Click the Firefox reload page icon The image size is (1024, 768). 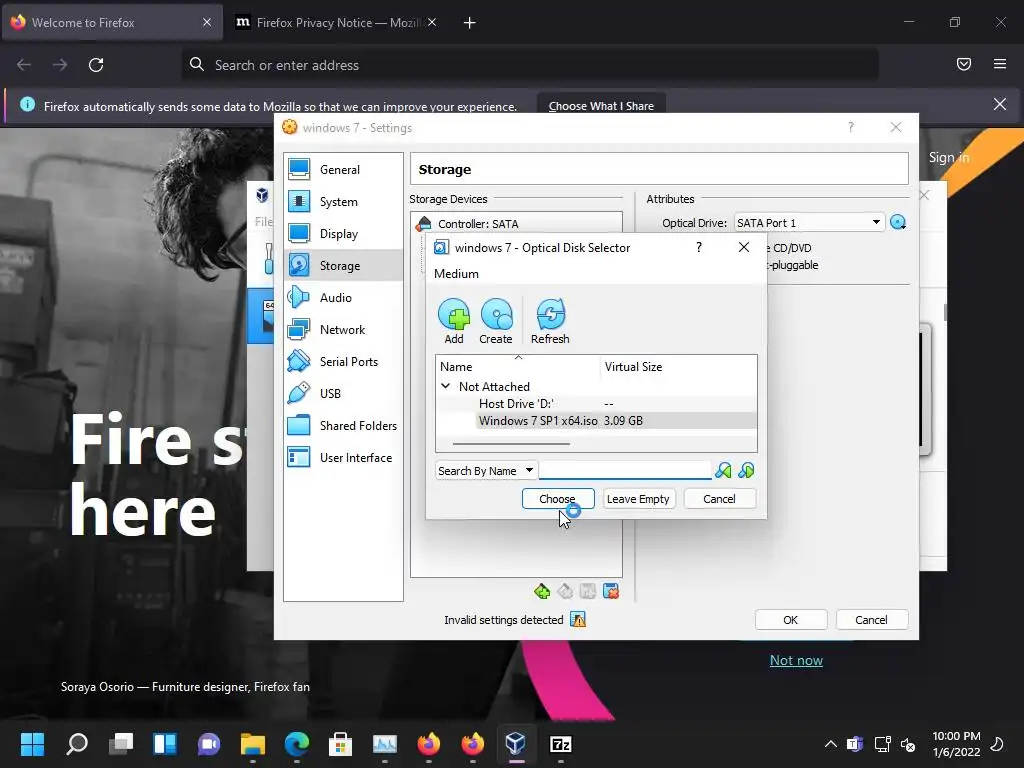(96, 65)
